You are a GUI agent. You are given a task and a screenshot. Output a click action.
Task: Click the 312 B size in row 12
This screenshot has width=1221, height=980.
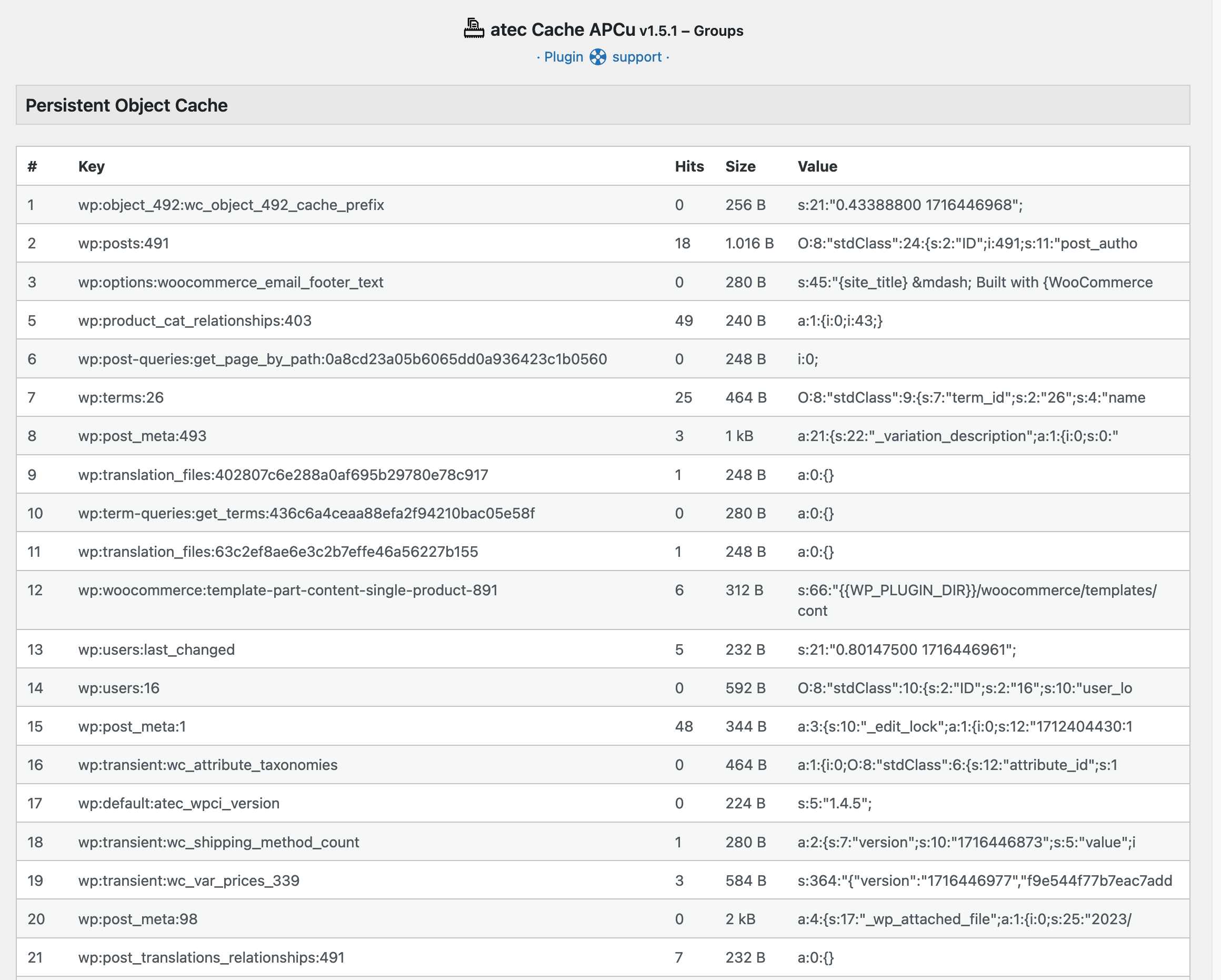pyautogui.click(x=744, y=591)
